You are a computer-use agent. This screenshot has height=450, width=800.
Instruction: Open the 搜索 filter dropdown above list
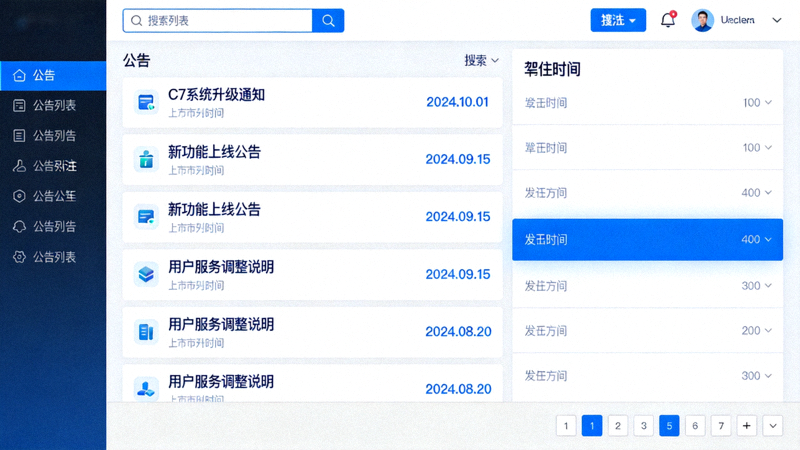click(481, 61)
